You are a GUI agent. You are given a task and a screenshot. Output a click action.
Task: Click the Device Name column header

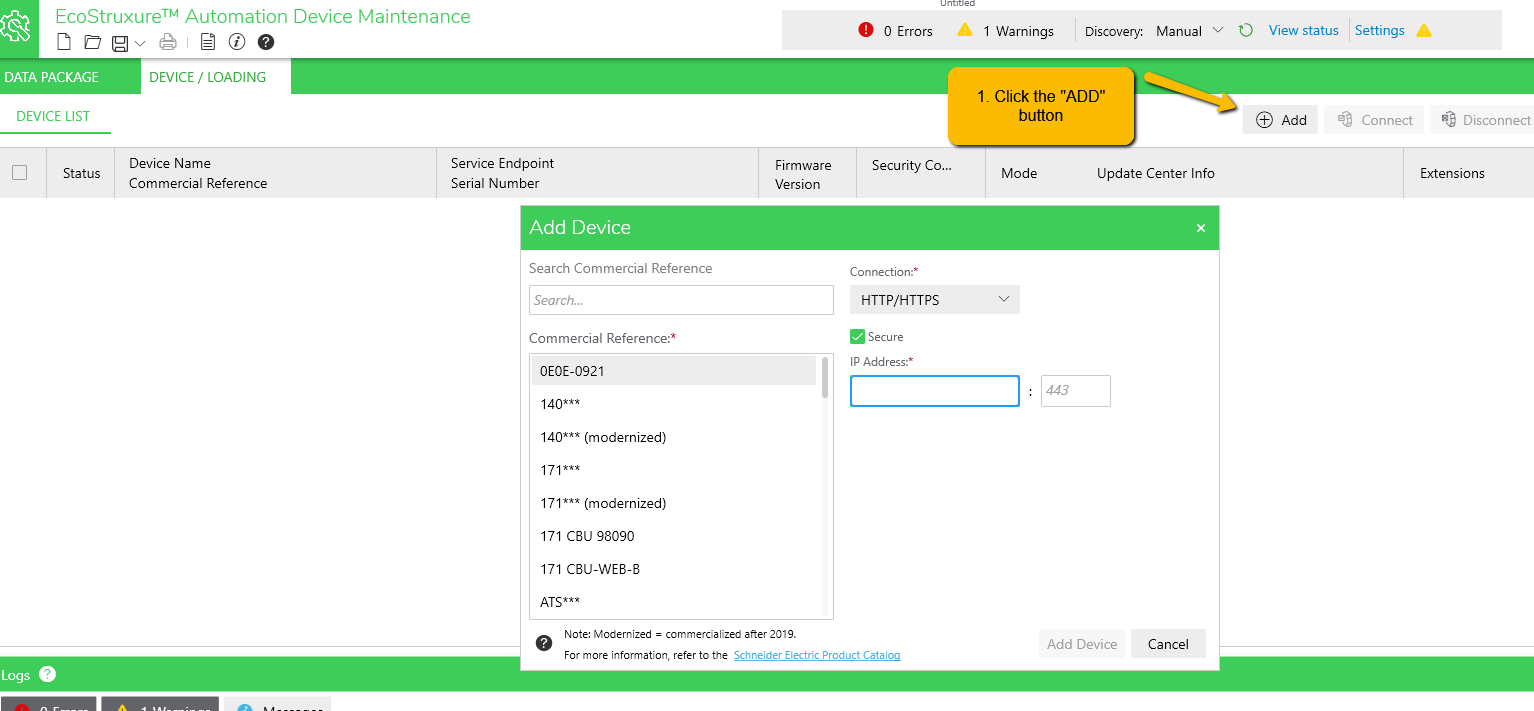(x=170, y=163)
